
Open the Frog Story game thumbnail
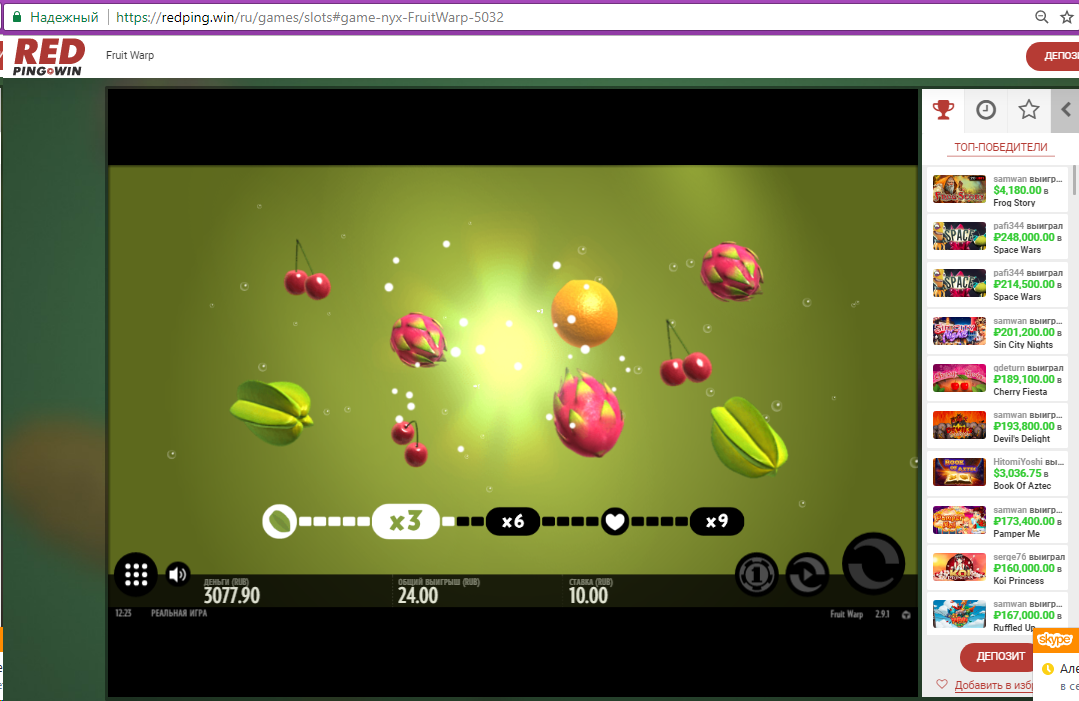pyautogui.click(x=959, y=189)
